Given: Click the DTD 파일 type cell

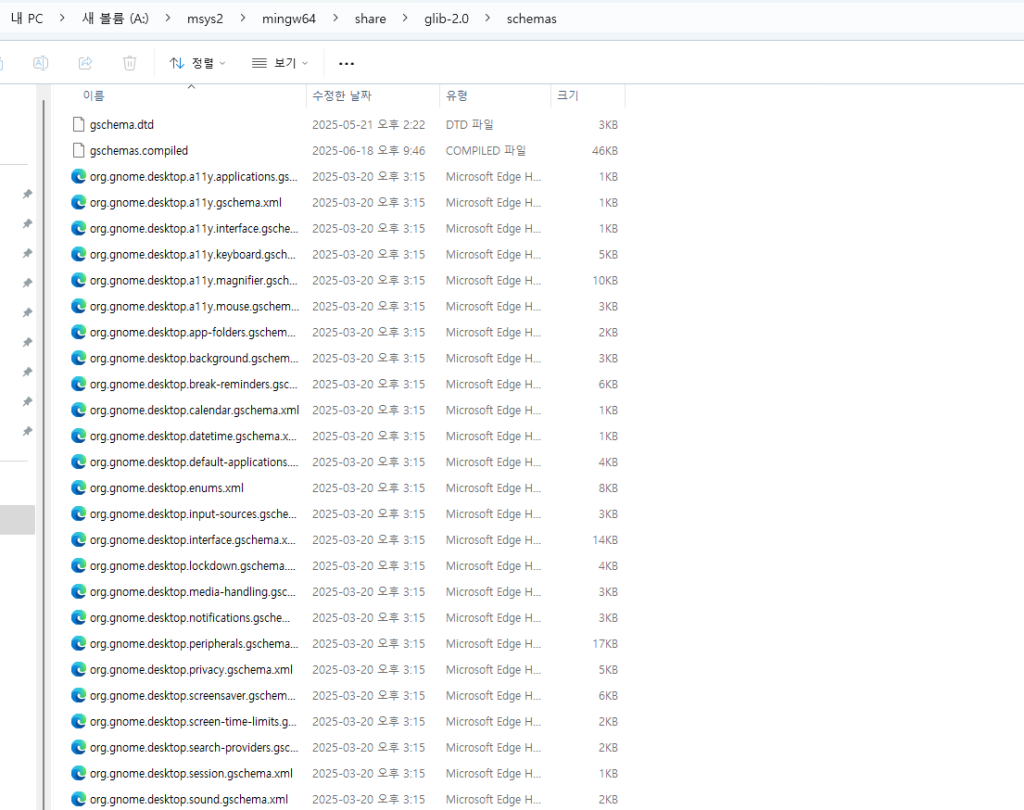Looking at the screenshot, I should [x=470, y=125].
